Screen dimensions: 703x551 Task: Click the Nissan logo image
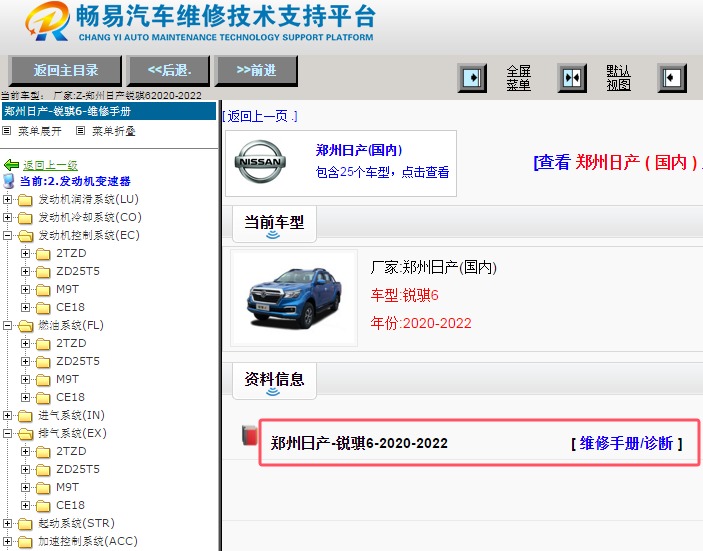point(260,161)
